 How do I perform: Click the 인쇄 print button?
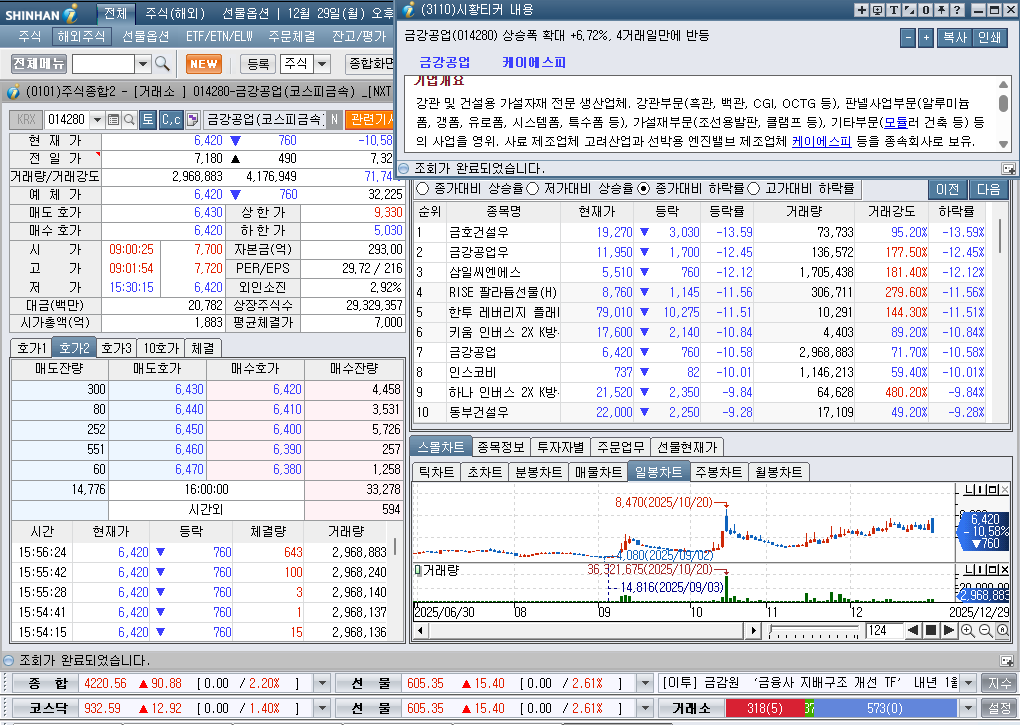989,38
